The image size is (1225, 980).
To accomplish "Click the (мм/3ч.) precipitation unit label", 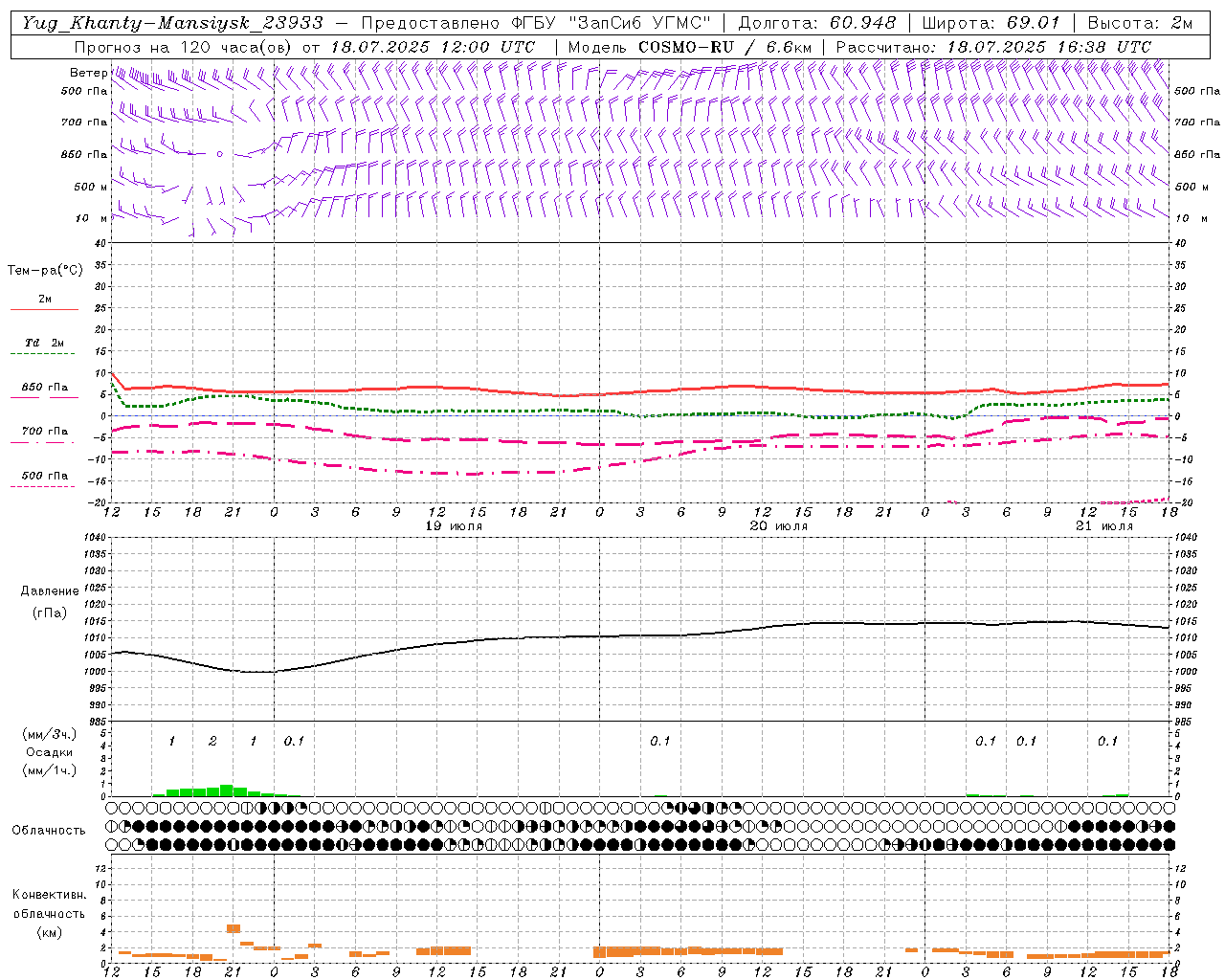I will 49,734.
